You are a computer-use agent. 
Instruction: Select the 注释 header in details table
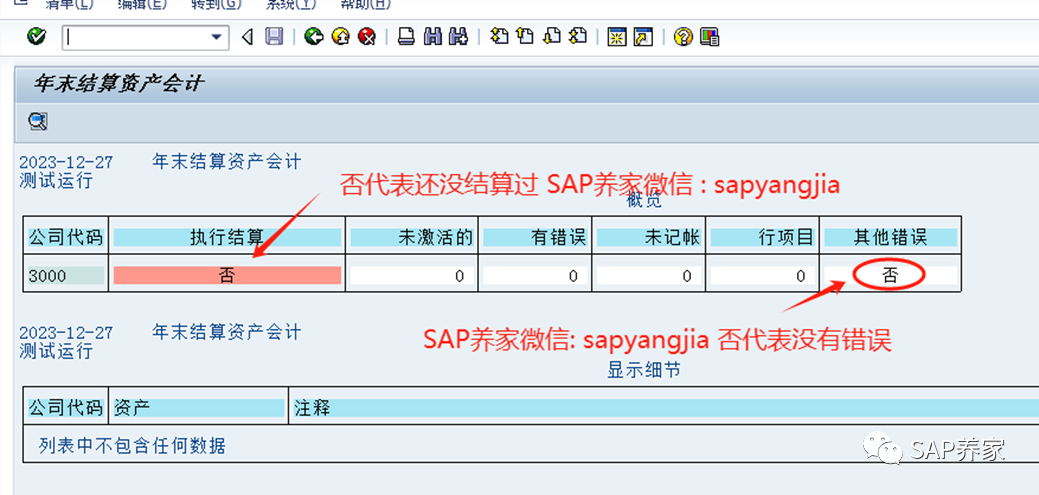pos(666,408)
